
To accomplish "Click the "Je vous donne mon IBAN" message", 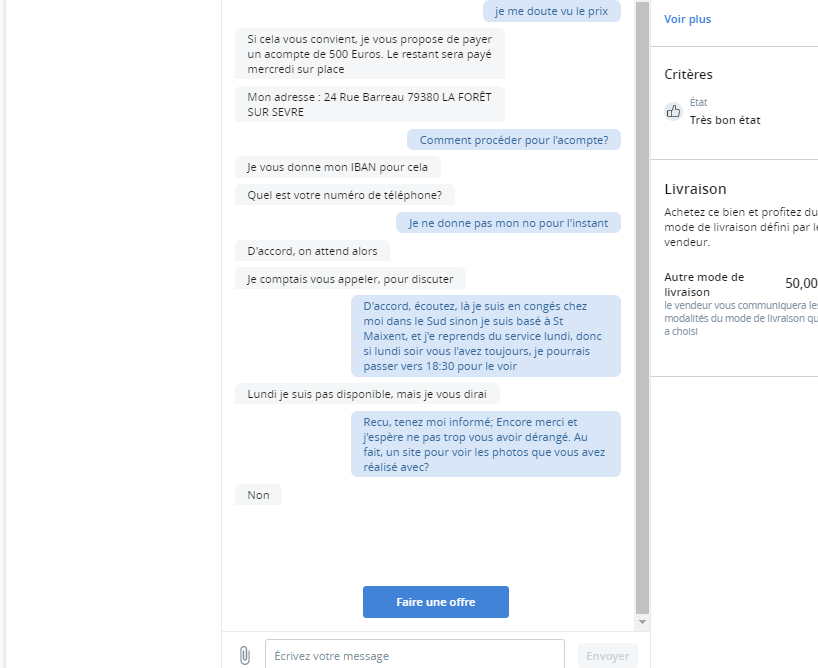I will pos(337,167).
